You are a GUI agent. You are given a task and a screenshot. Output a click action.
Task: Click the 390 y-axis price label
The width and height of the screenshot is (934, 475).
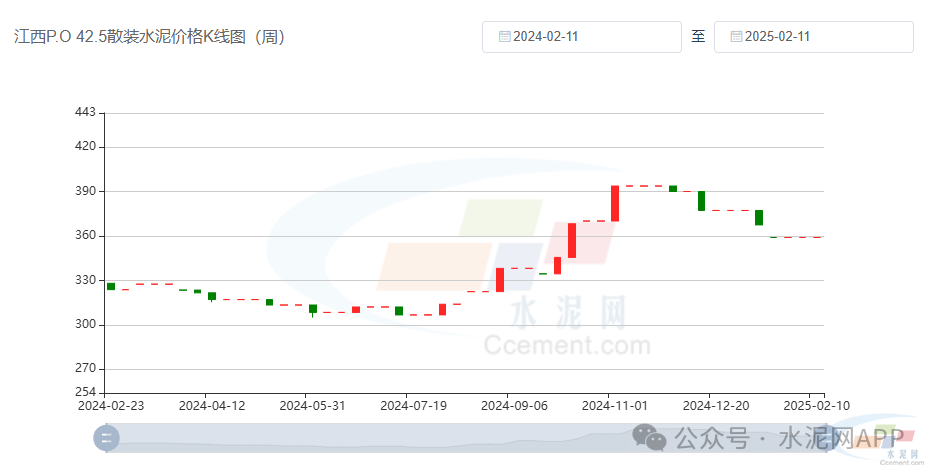click(x=85, y=191)
